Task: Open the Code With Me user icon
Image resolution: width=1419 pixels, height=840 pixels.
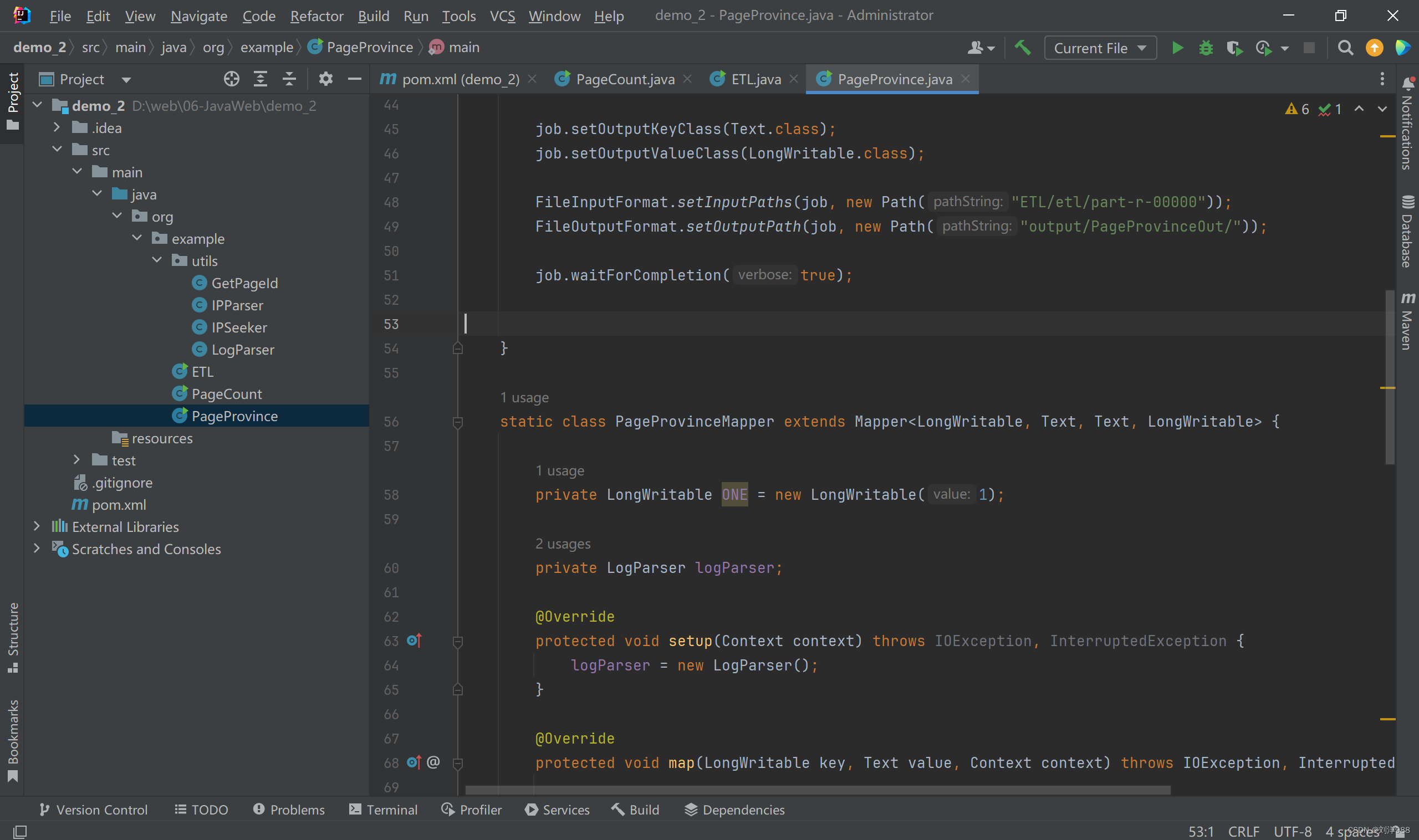Action: [981, 48]
